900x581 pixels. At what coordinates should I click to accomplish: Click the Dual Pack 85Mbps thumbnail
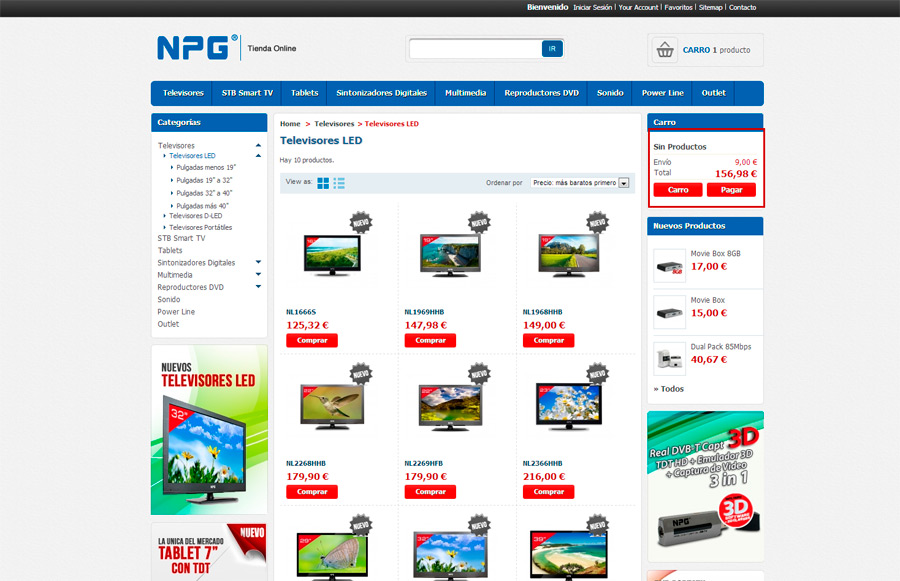669,359
